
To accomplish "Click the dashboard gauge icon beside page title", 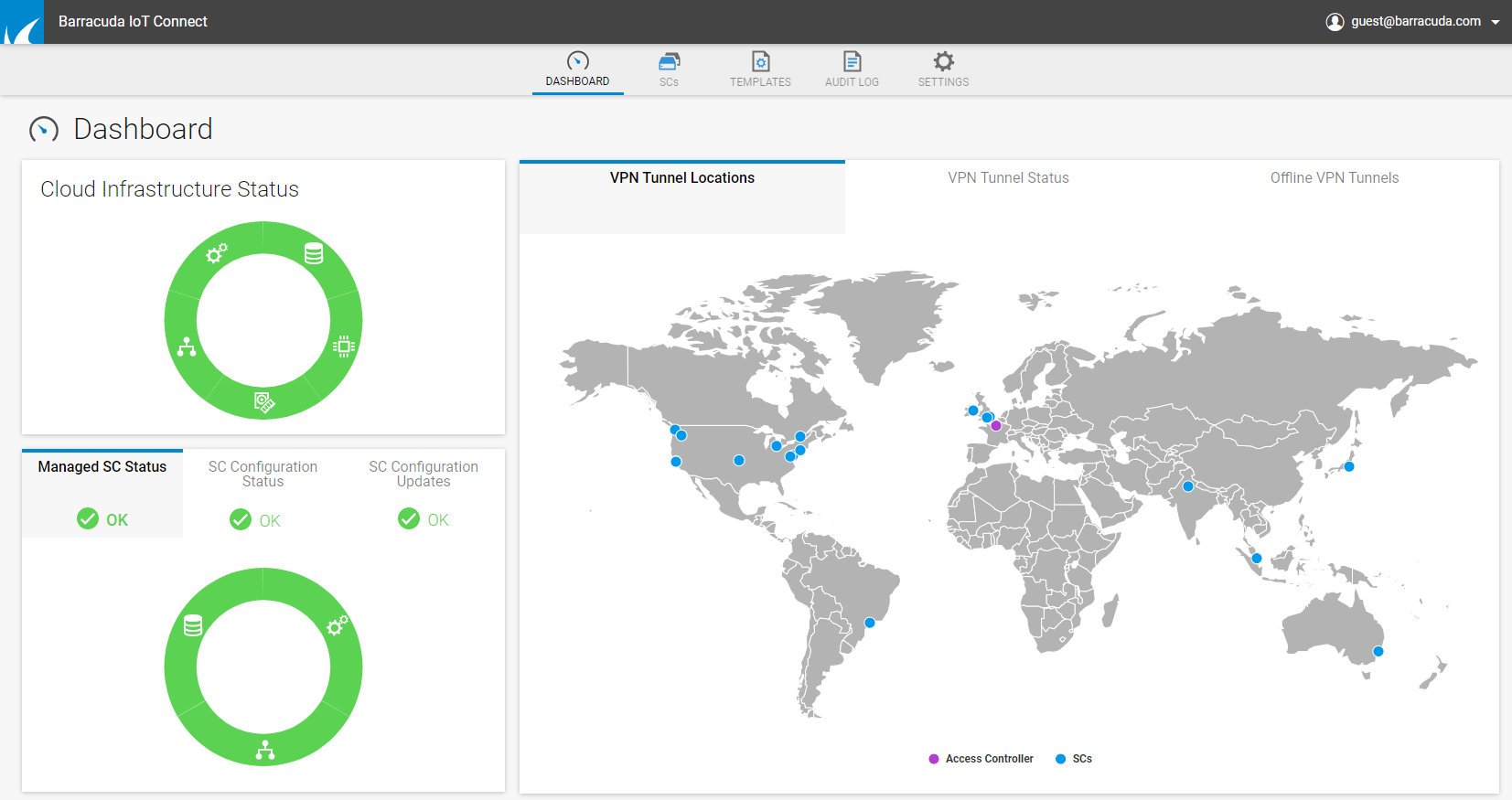I will [x=44, y=130].
